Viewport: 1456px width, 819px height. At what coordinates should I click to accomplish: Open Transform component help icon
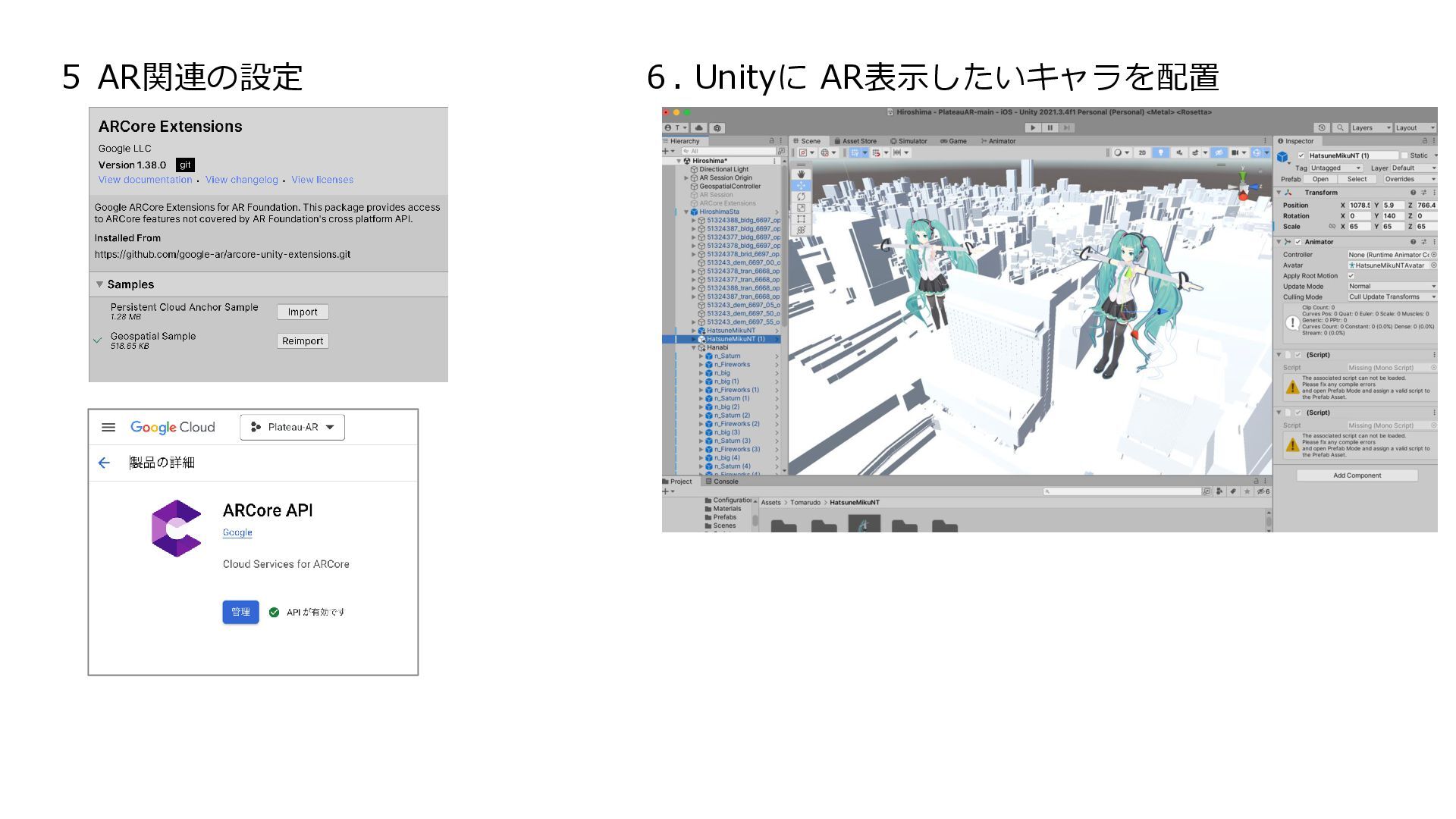(x=1413, y=193)
